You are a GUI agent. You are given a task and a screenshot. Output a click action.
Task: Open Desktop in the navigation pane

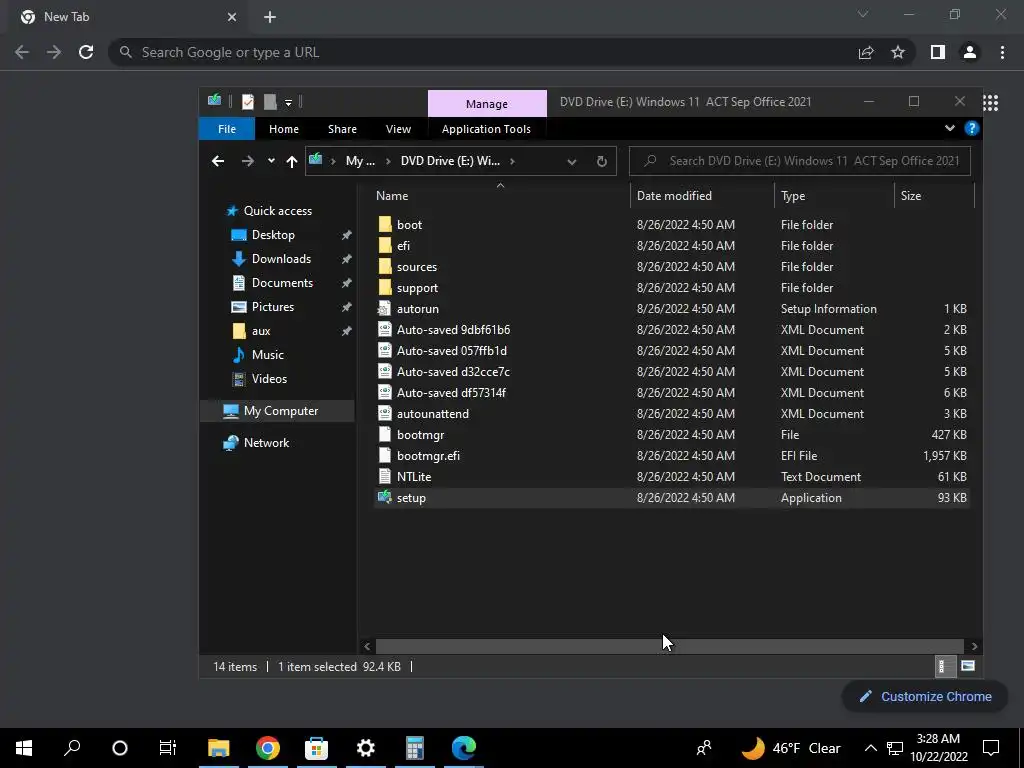(x=273, y=235)
